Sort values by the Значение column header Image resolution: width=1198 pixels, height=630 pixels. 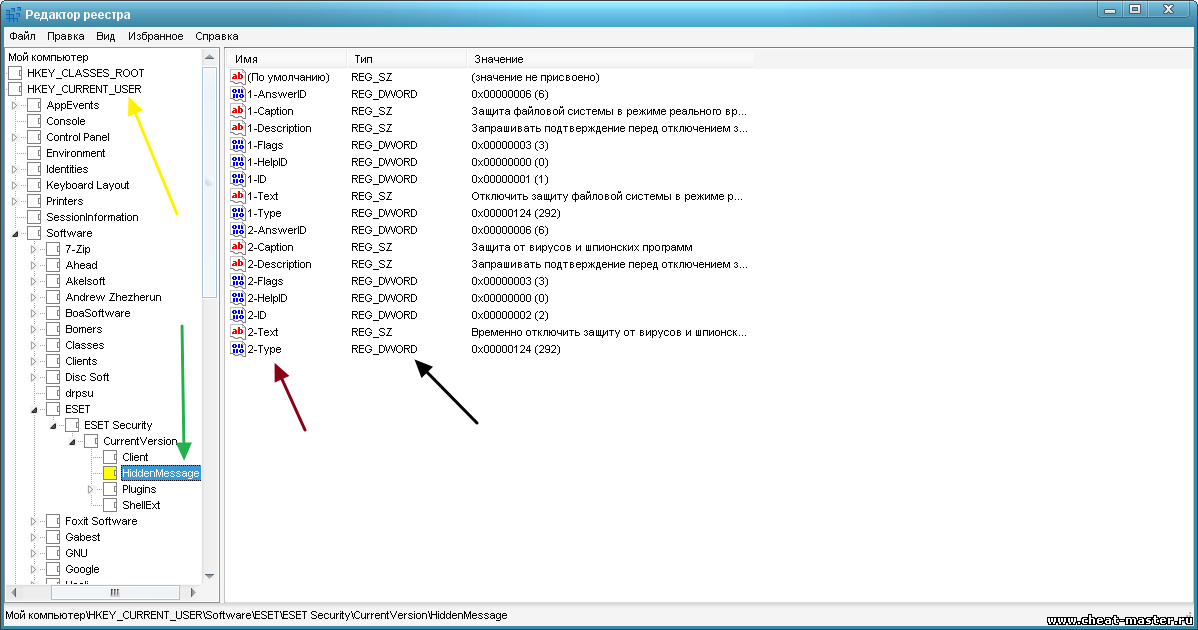(610, 59)
